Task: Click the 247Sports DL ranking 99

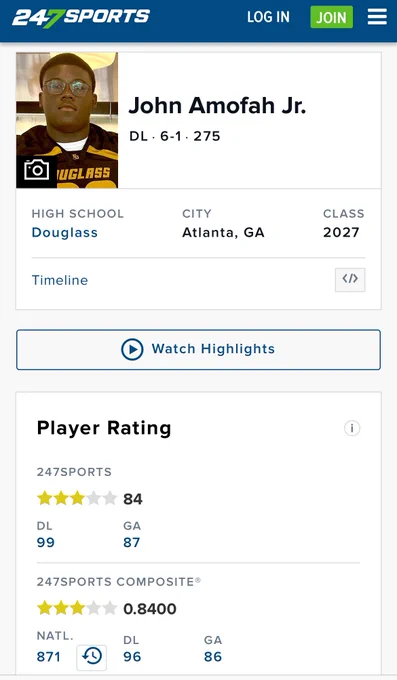Action: [46, 543]
